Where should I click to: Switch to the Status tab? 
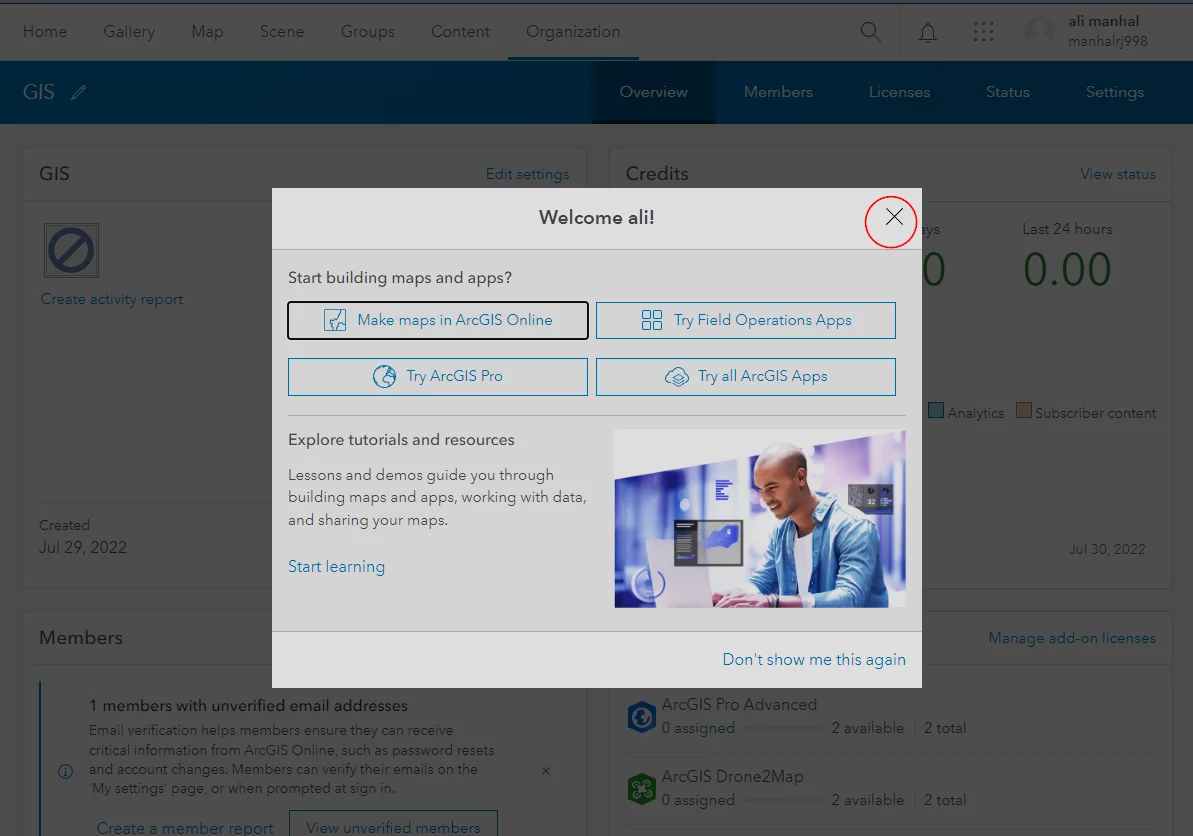1008,92
